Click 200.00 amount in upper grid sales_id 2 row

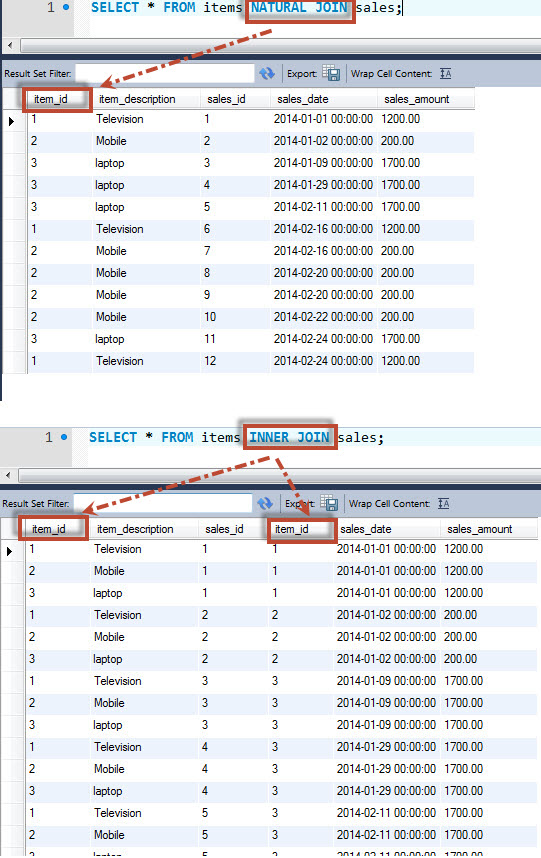coord(398,141)
